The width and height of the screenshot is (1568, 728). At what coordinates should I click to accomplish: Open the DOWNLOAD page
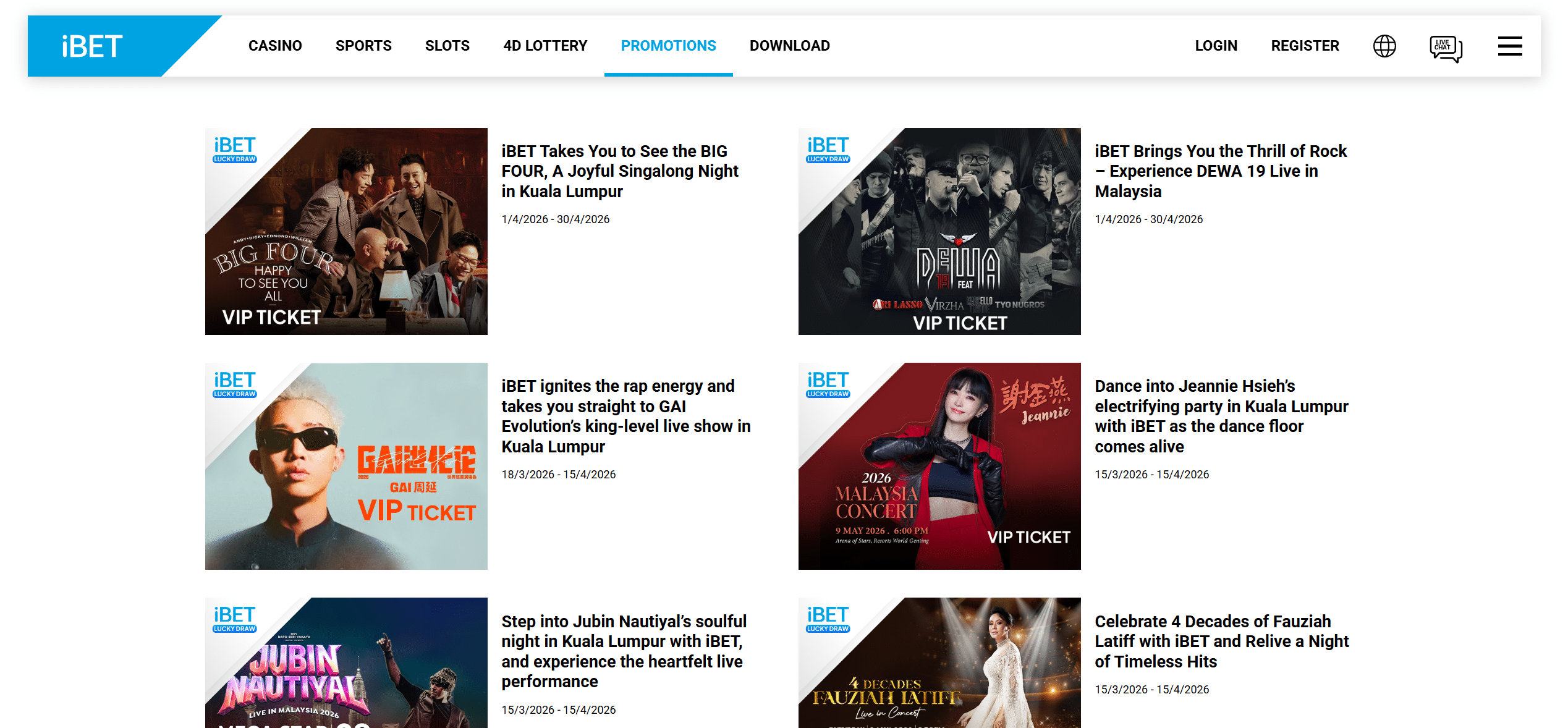coord(789,45)
